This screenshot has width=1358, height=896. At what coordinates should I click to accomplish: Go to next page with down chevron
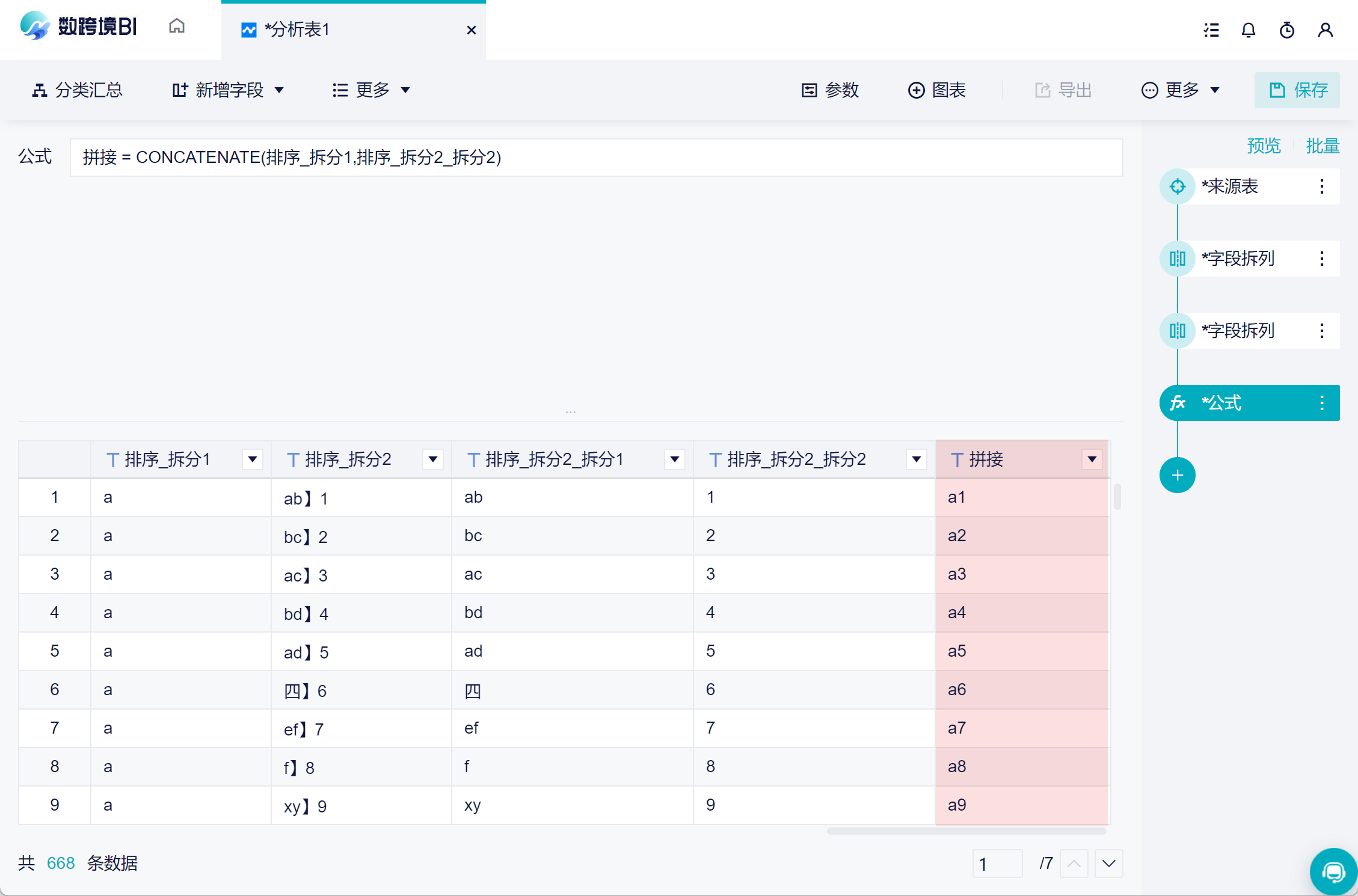tap(1108, 864)
